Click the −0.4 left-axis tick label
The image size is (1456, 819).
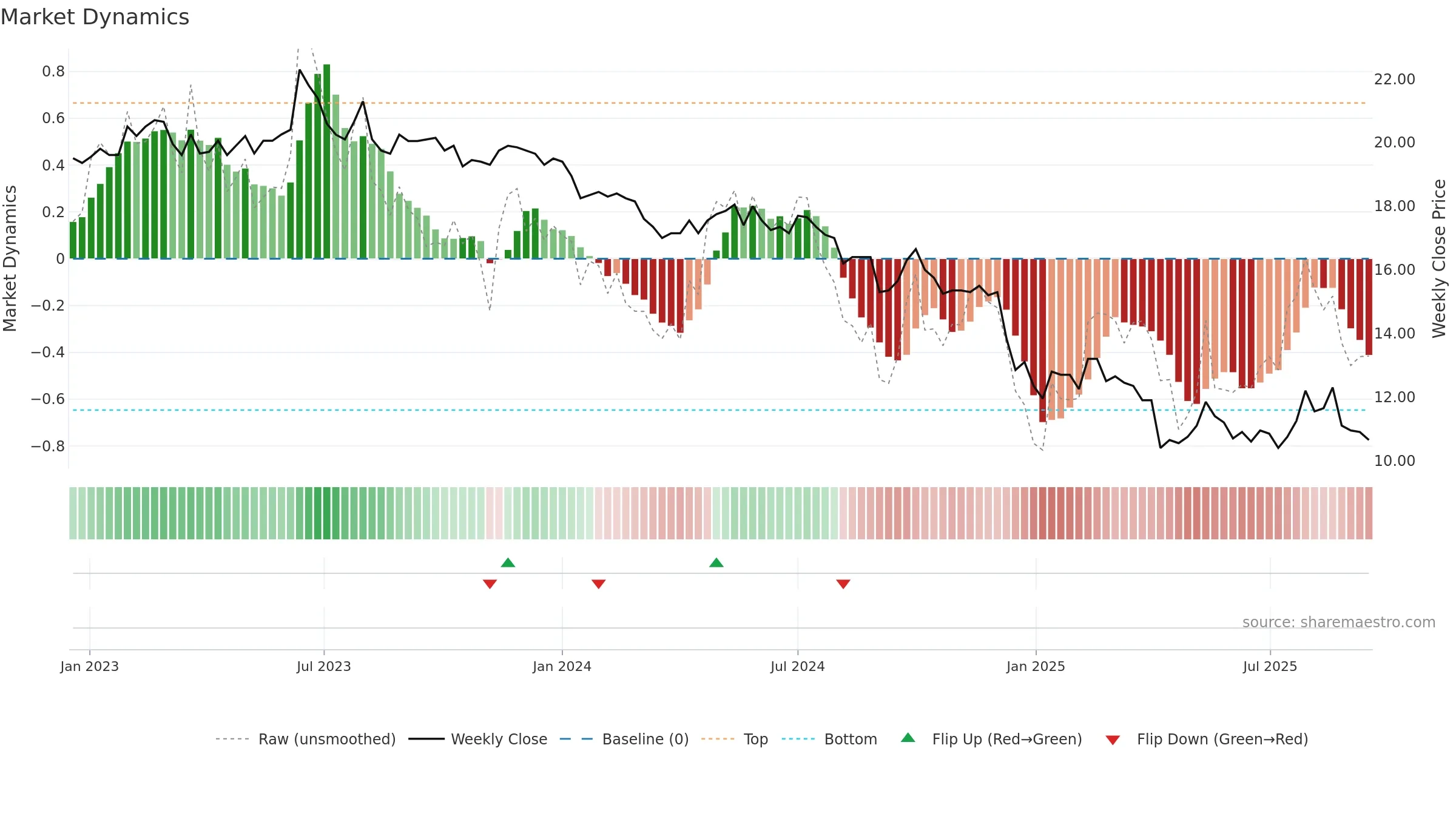(x=48, y=352)
